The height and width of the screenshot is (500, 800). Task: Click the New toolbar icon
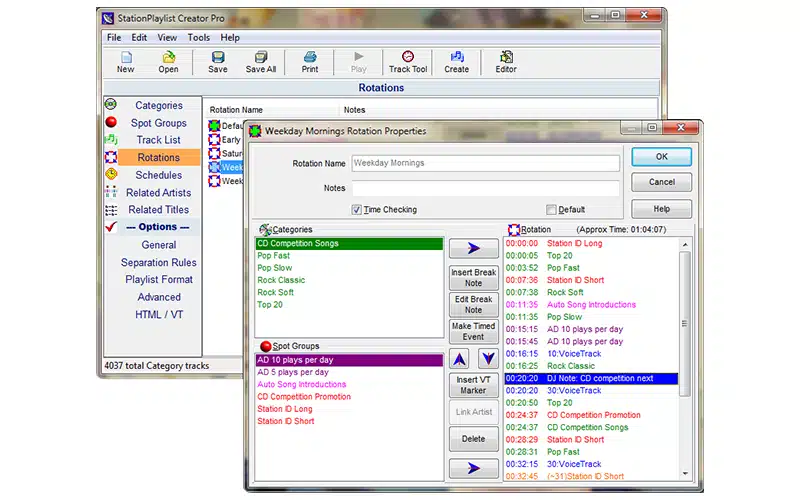click(x=126, y=62)
